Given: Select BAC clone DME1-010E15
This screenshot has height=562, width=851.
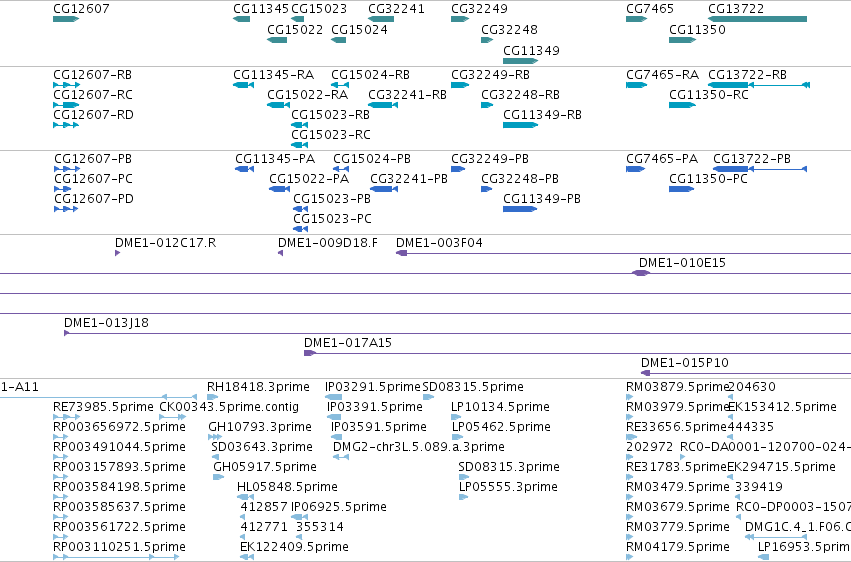Looking at the screenshot, I should click(x=682, y=263).
